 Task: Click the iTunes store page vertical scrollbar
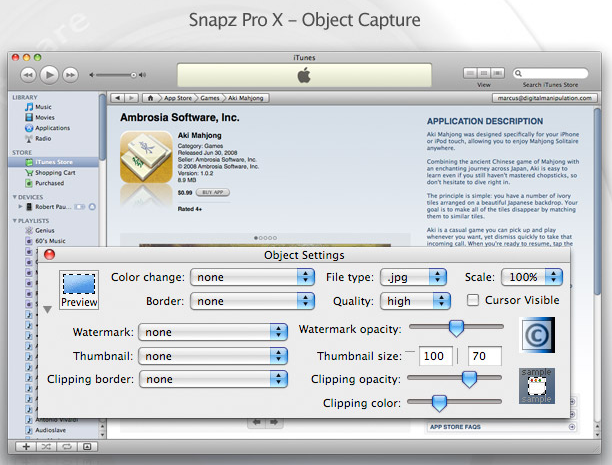click(597, 201)
